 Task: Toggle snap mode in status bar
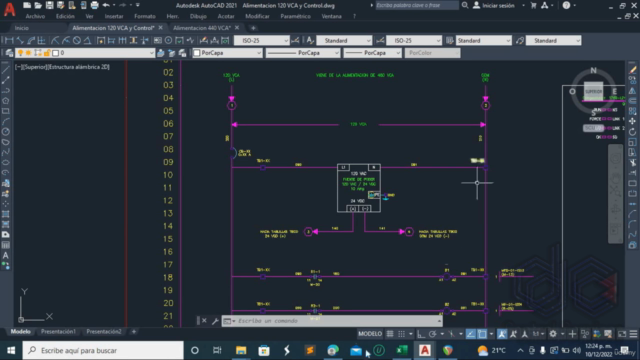click(402, 334)
